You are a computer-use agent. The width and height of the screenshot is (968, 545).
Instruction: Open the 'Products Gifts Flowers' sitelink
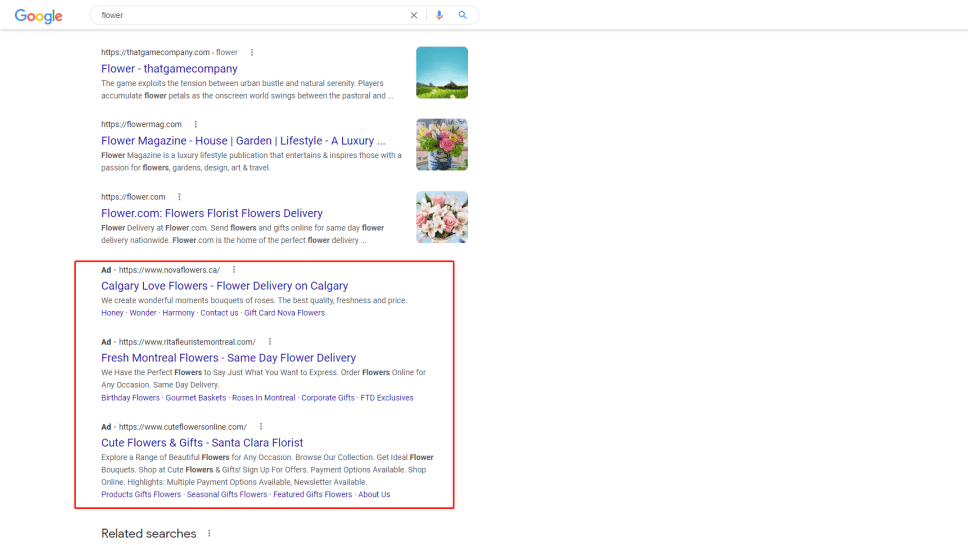click(141, 494)
